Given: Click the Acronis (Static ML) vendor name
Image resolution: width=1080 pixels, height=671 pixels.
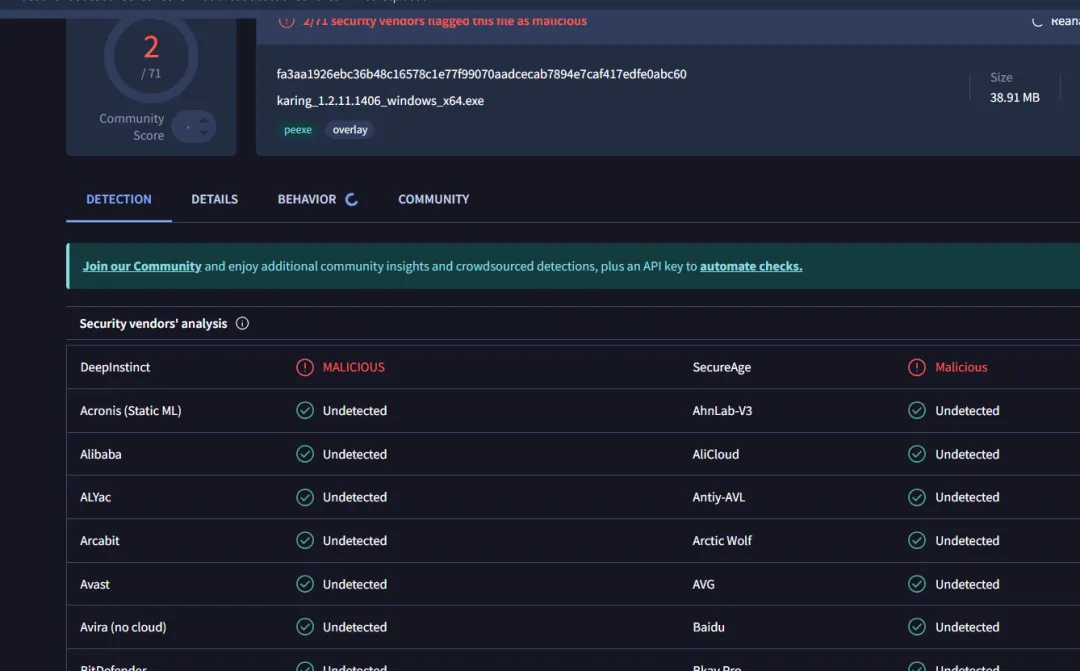Looking at the screenshot, I should tap(130, 411).
